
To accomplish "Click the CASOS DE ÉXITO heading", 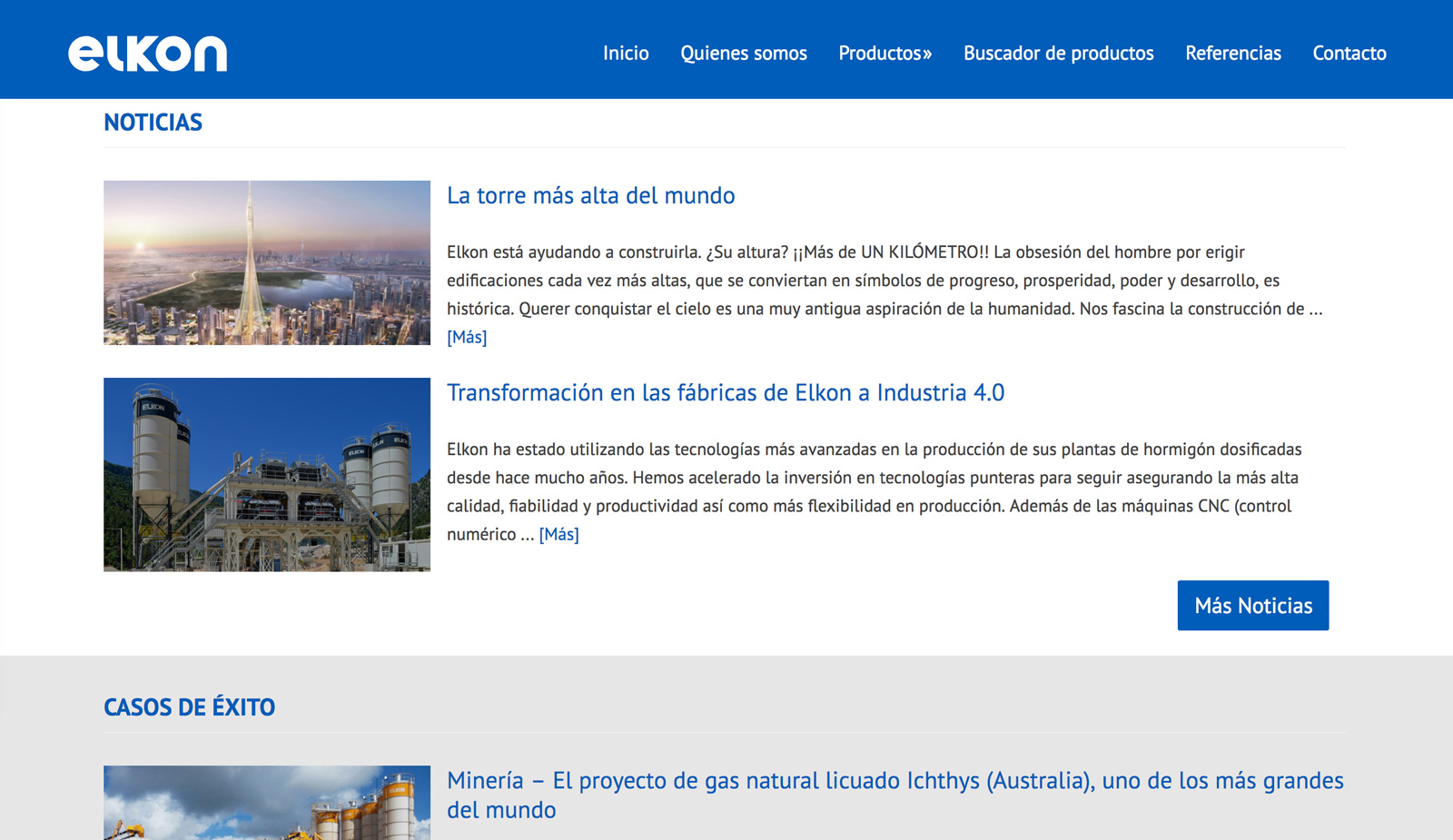I will pos(189,707).
